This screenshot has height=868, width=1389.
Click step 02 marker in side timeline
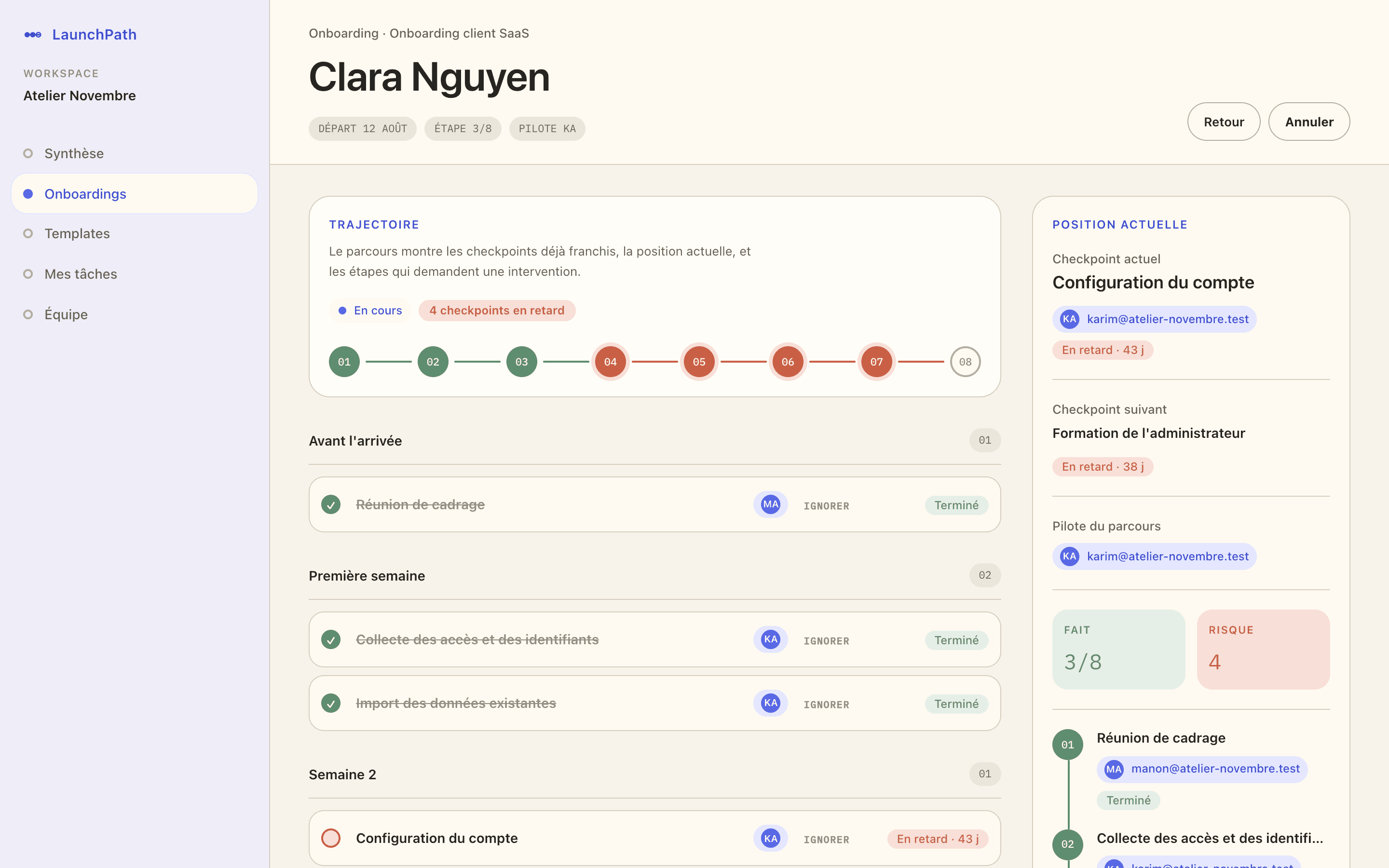tap(1068, 844)
